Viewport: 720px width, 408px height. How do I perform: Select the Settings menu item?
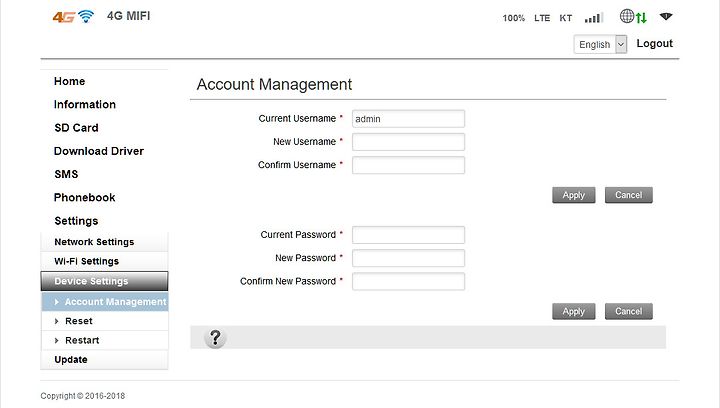pos(76,221)
